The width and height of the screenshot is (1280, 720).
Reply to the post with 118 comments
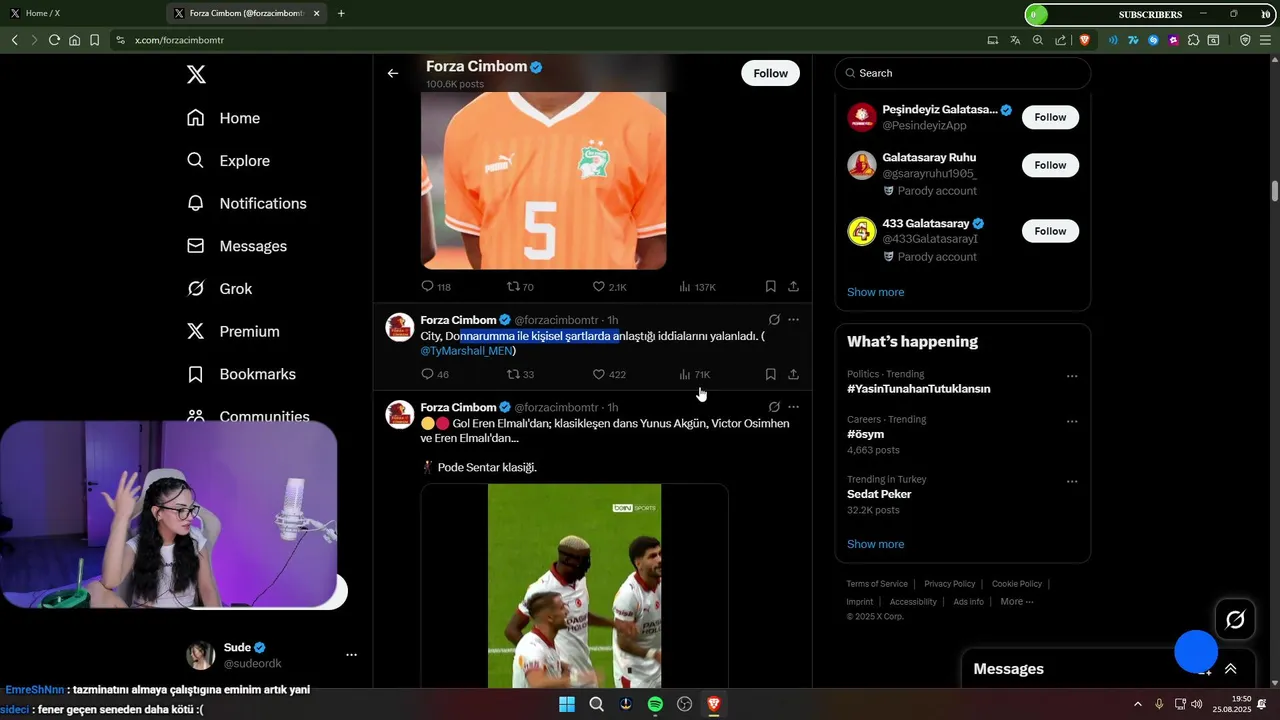click(x=436, y=287)
